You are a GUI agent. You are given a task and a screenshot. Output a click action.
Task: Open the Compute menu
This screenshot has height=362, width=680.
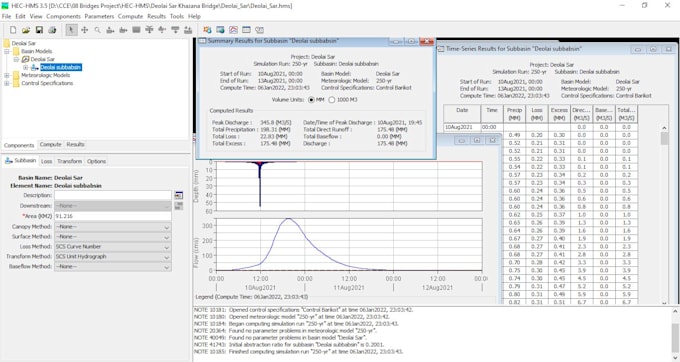coord(130,16)
